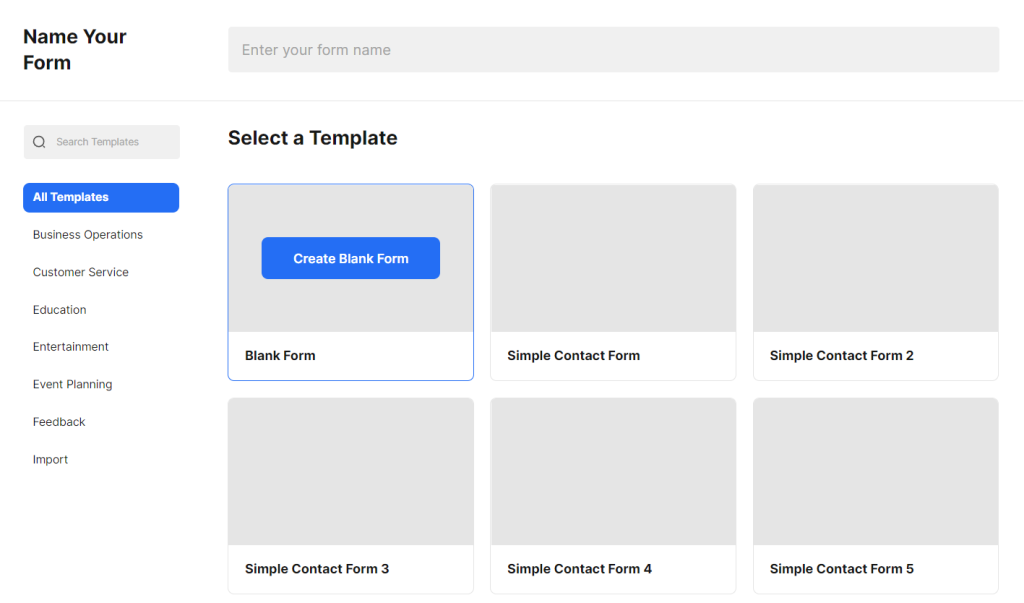Switch to the Education category
Screen dimensions: 1024x603
pos(59,309)
